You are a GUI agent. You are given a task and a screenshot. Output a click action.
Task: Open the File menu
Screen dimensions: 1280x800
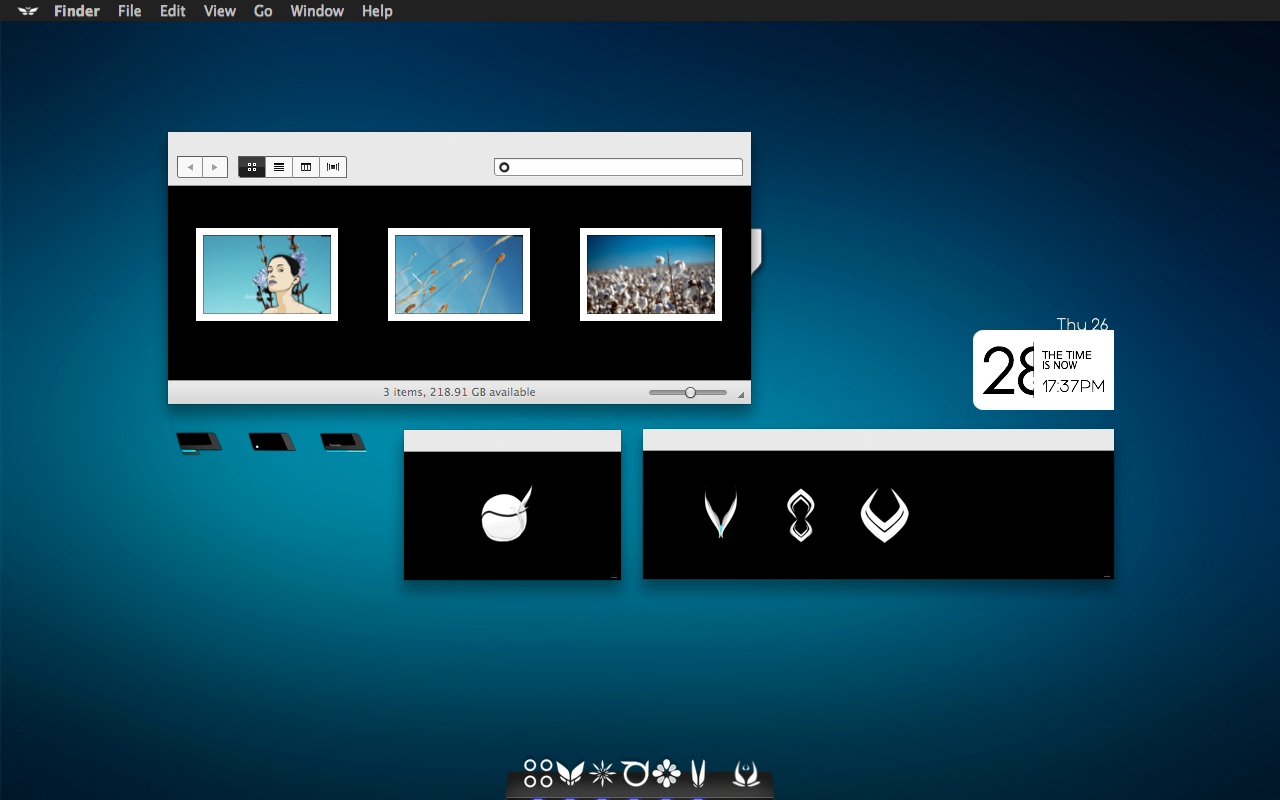point(130,11)
